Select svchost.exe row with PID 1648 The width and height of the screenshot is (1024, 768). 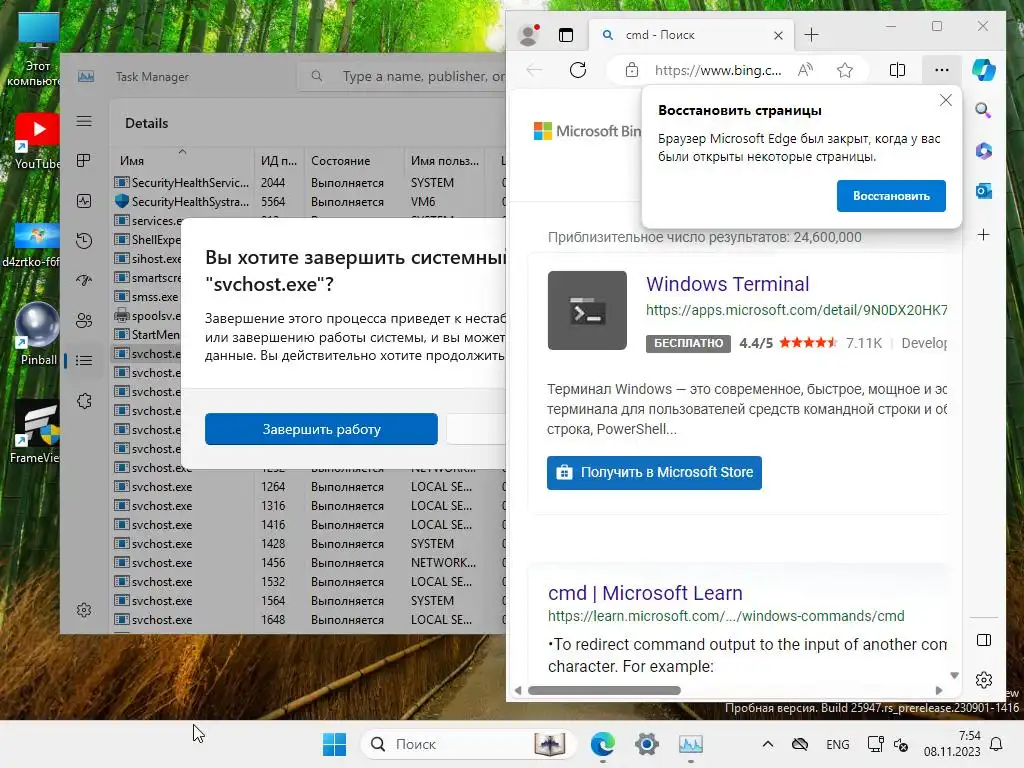coord(309,620)
